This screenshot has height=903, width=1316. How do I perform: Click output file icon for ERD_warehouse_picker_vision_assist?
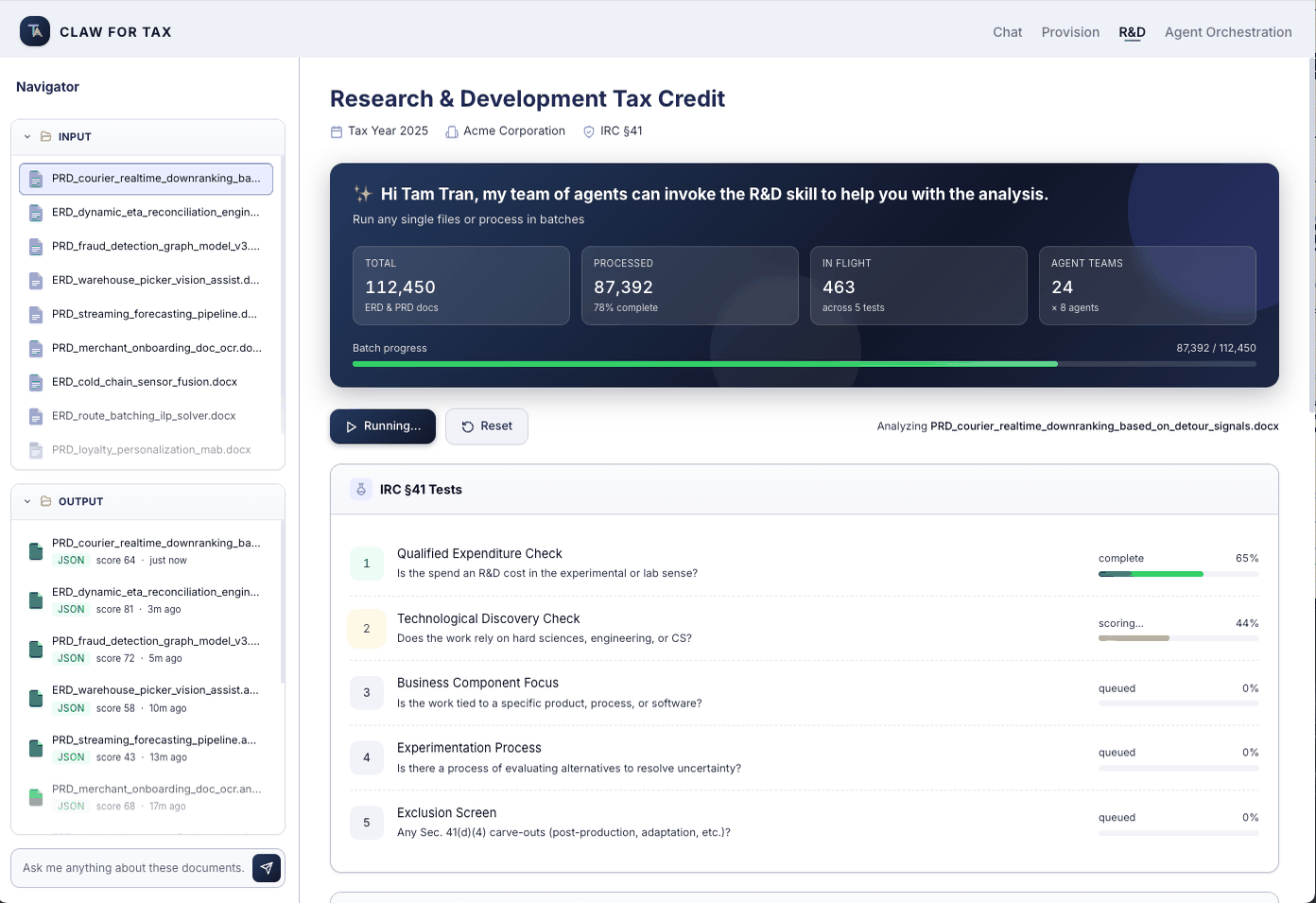[x=36, y=699]
